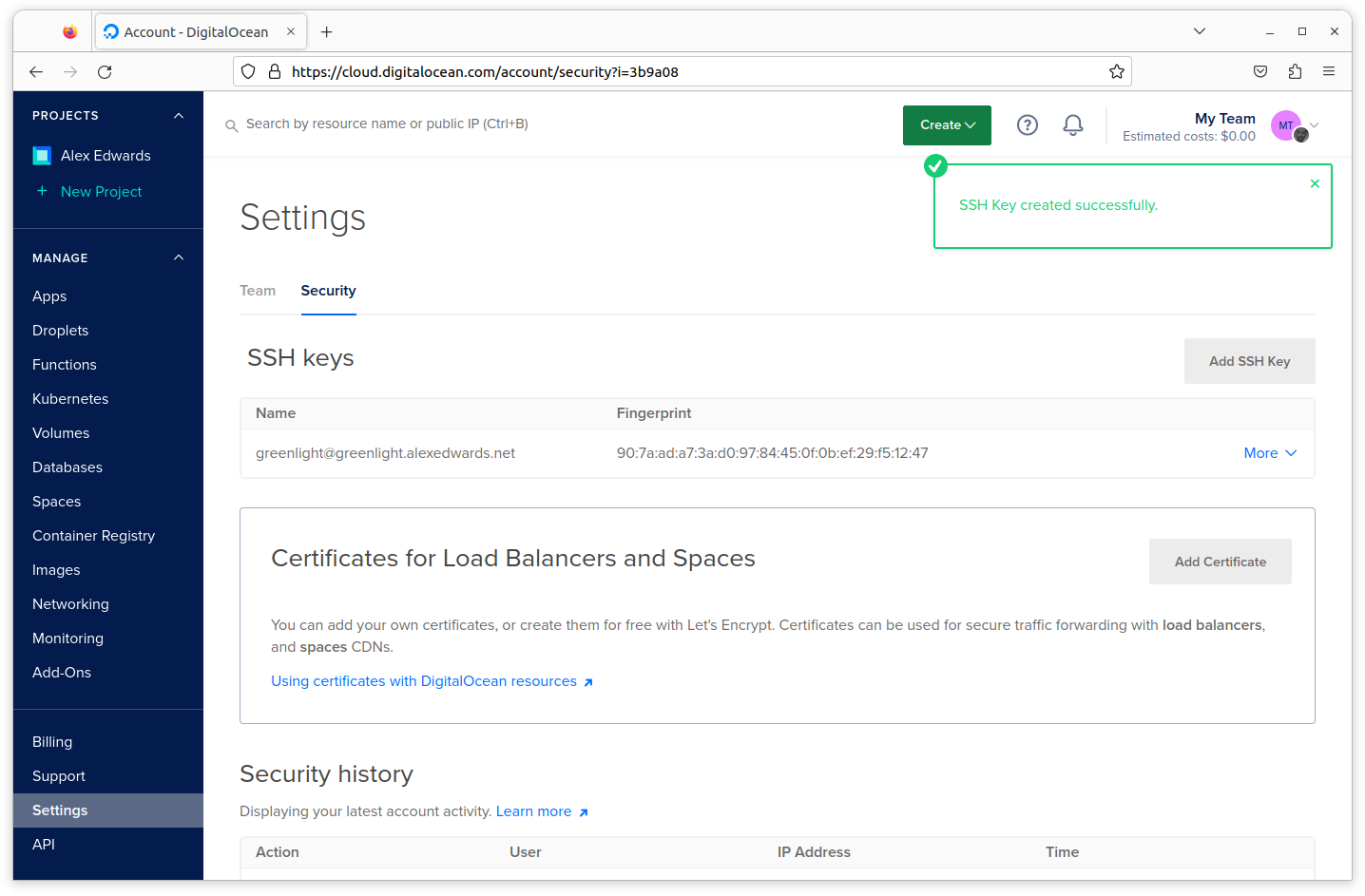This screenshot has height=896, width=1365.
Task: Open the notifications bell
Action: coord(1072,124)
